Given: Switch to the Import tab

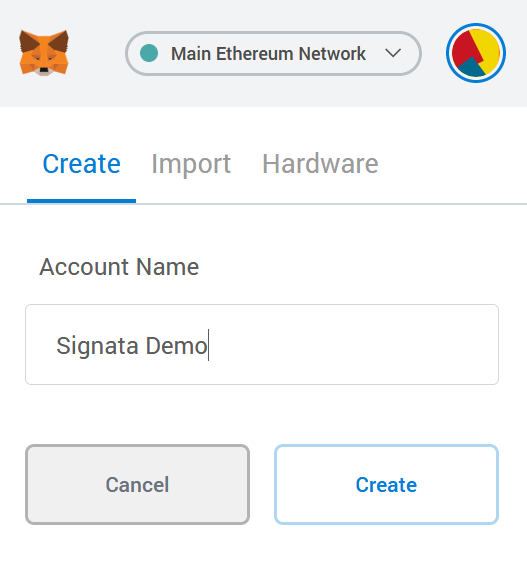Looking at the screenshot, I should coord(191,164).
